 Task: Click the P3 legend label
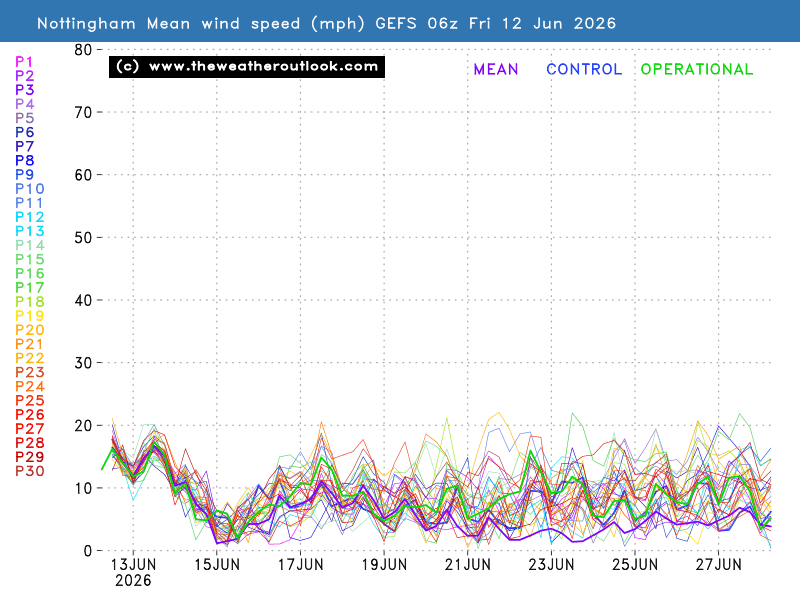coord(24,90)
